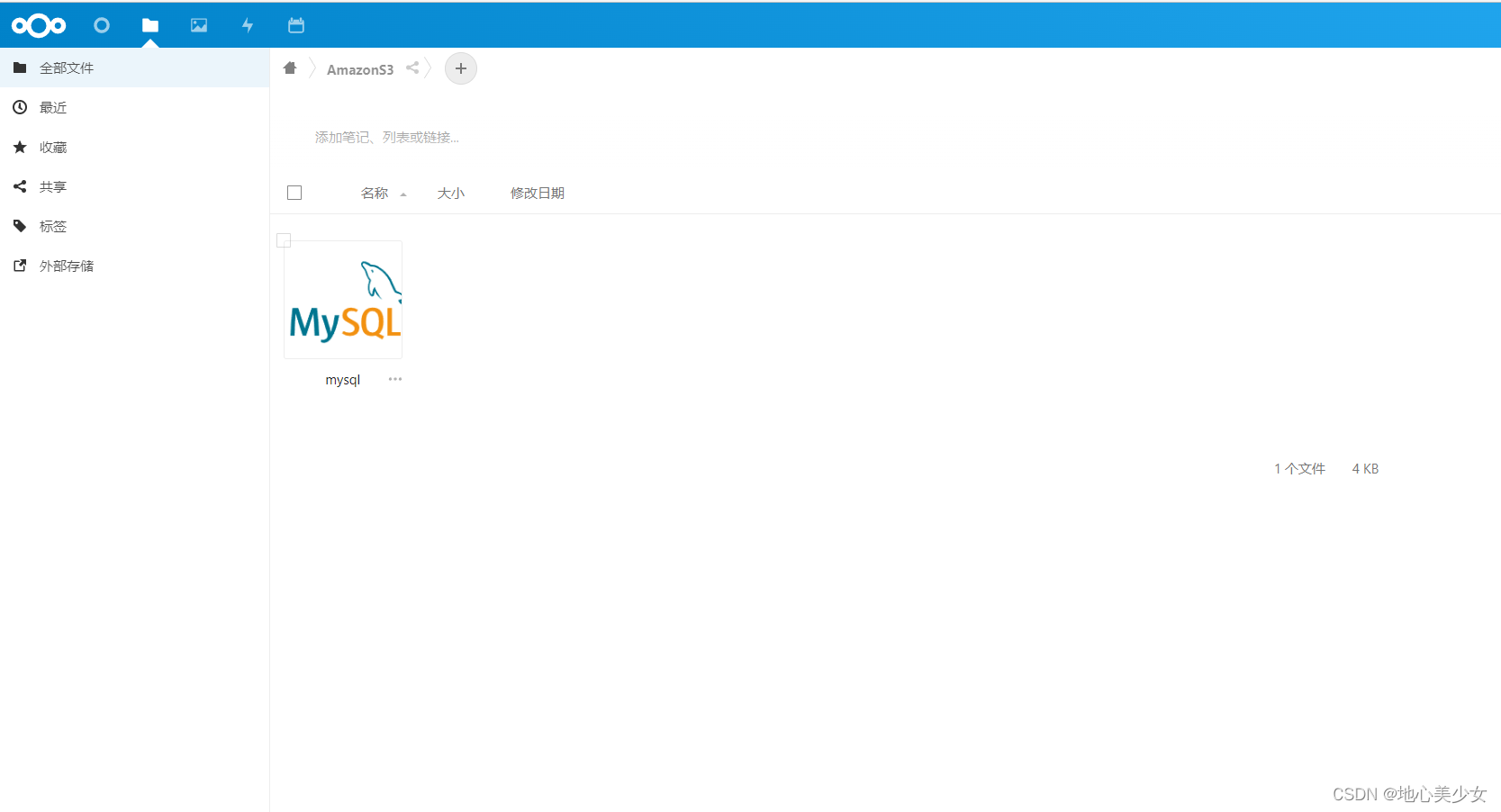Open Tags (标签) in sidebar
Screen dimensions: 1501x812
pyautogui.click(x=134, y=226)
